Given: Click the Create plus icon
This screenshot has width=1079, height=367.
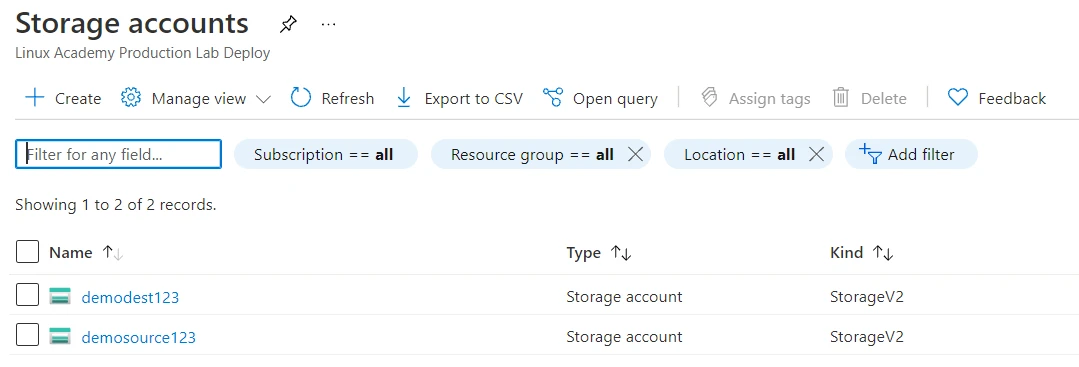Looking at the screenshot, I should [x=34, y=98].
